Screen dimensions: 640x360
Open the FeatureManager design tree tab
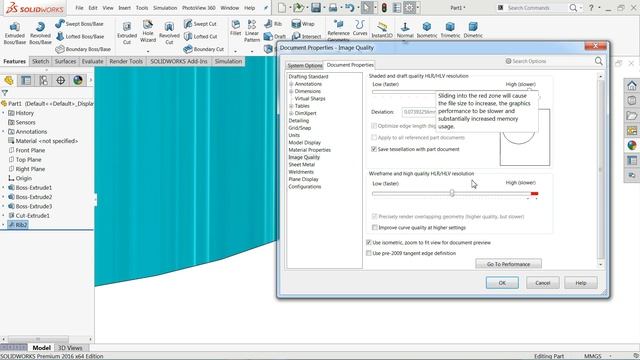coord(9,80)
